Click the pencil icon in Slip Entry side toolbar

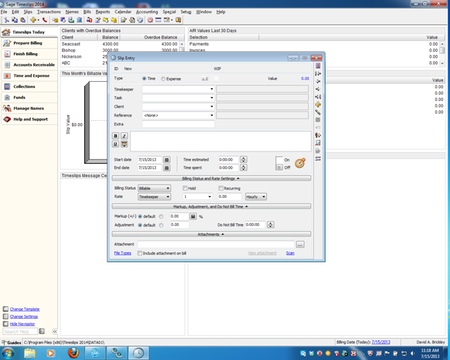tap(318, 112)
